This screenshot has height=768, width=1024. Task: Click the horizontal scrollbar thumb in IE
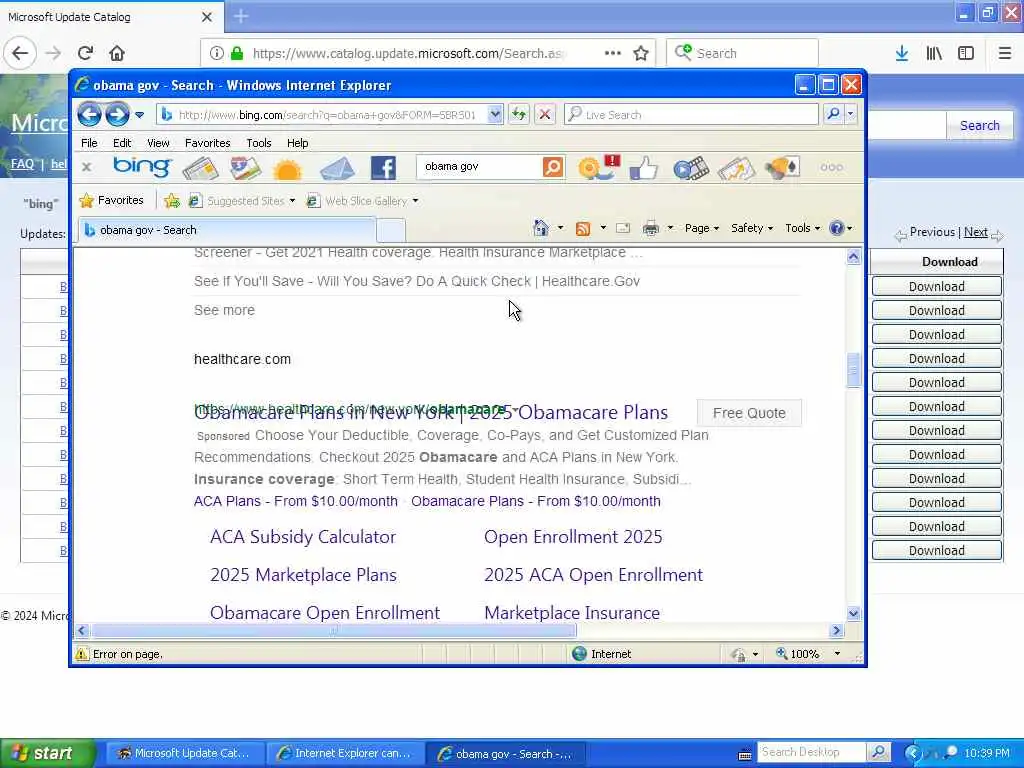coord(334,631)
